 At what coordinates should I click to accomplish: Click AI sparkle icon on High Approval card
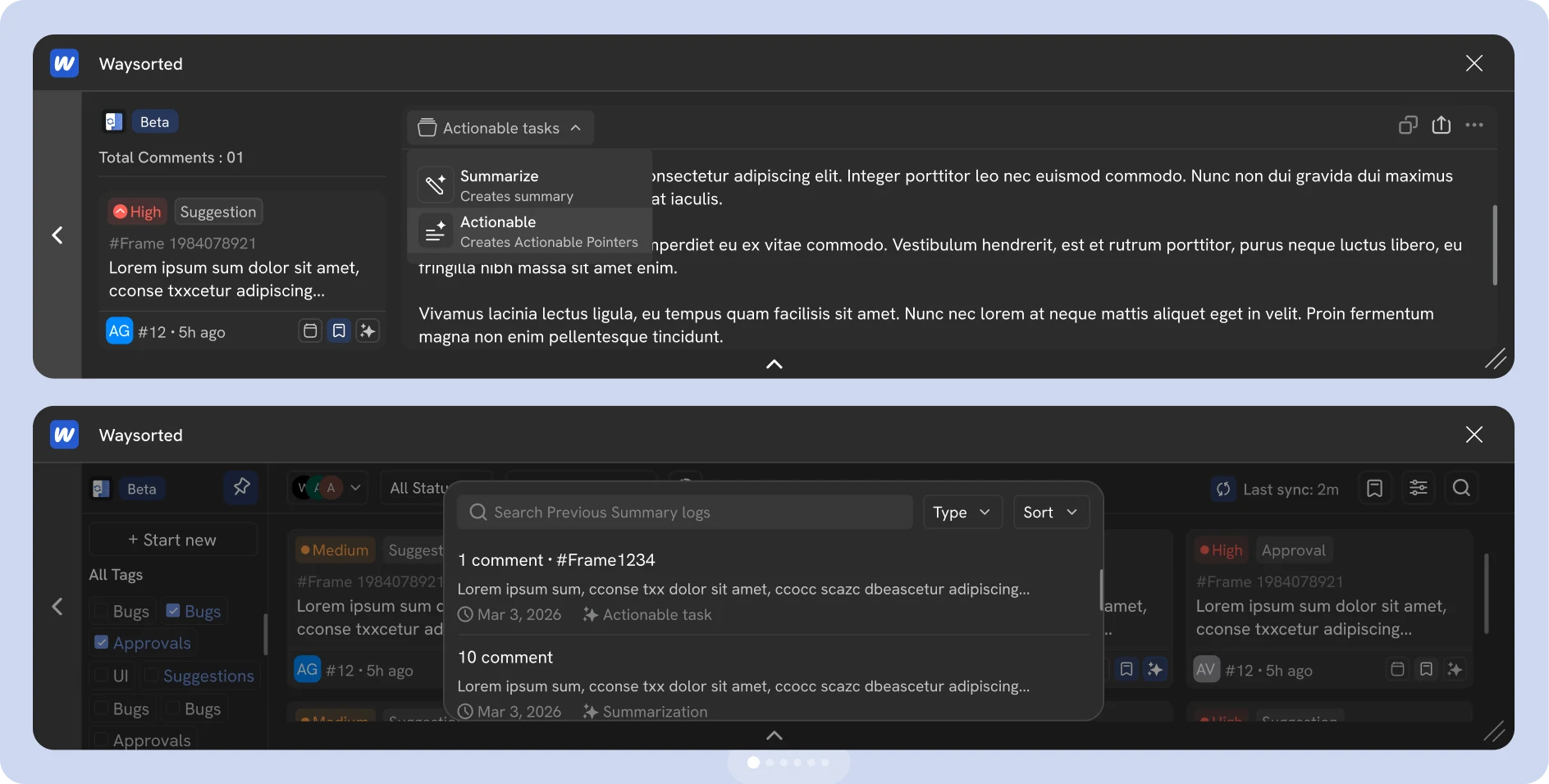(1455, 669)
